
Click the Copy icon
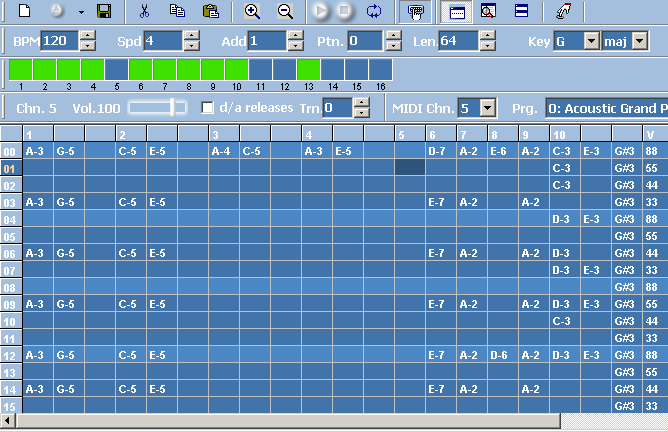pyautogui.click(x=177, y=12)
